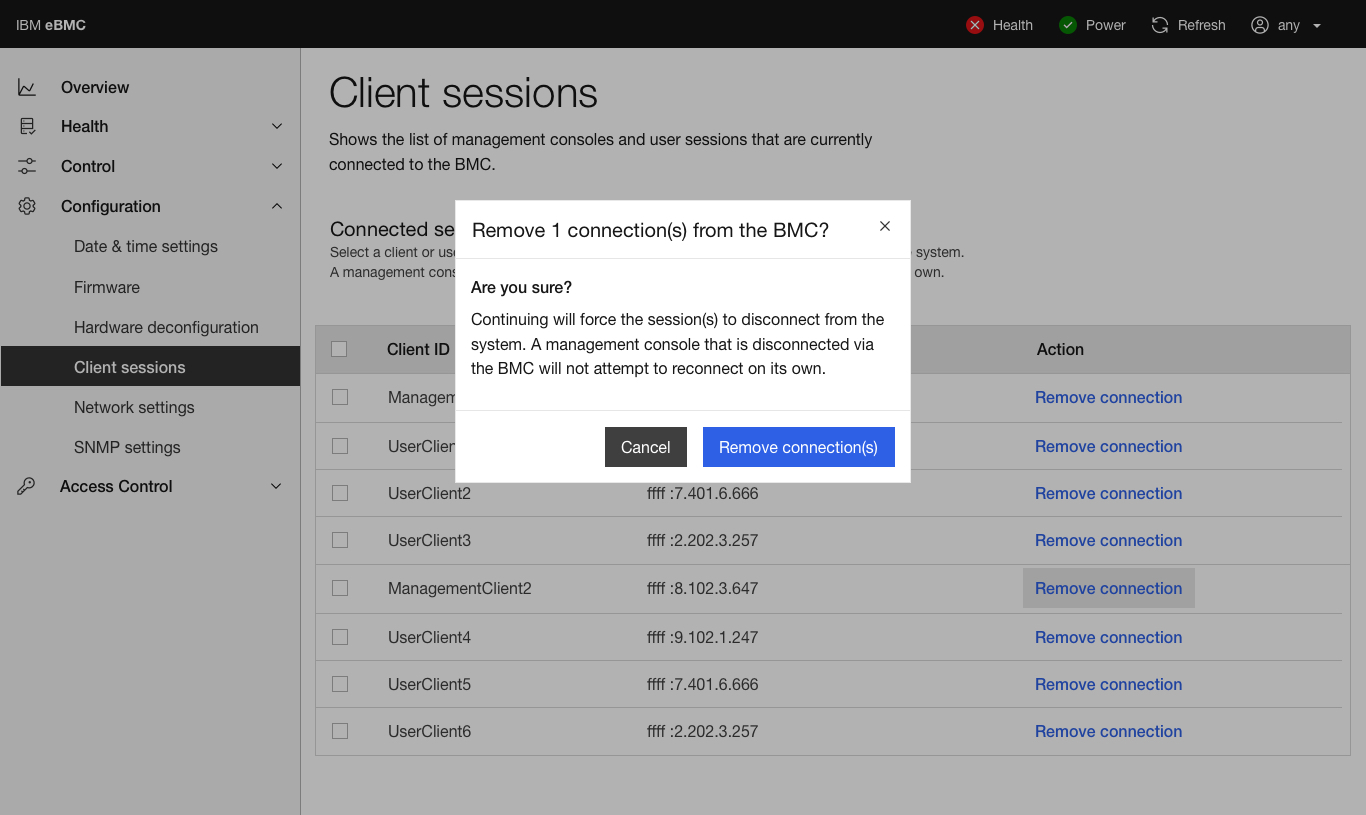
Task: Click the Refresh icon in top bar
Action: tap(1160, 25)
